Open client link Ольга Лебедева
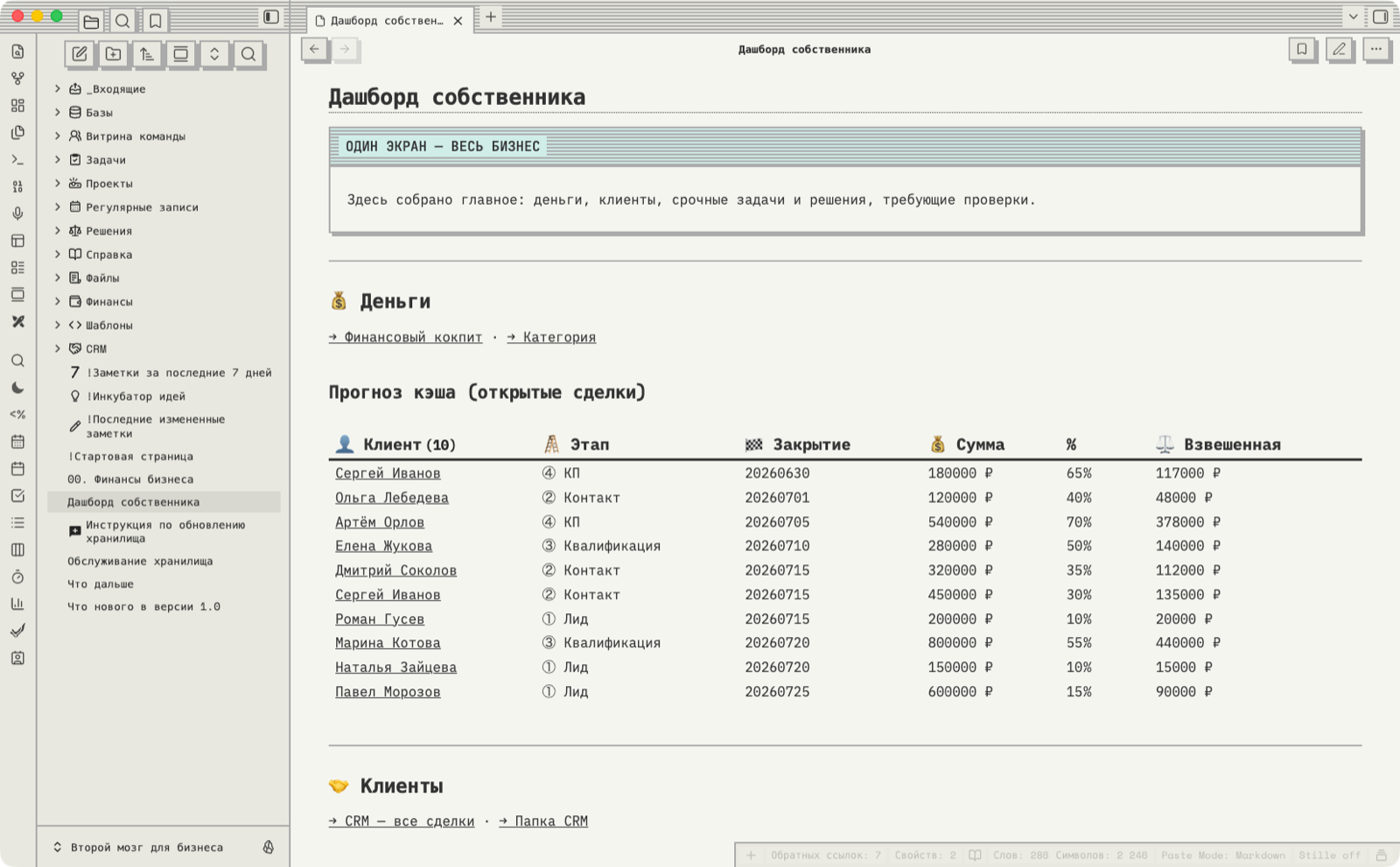1400x867 pixels. pyautogui.click(x=392, y=498)
